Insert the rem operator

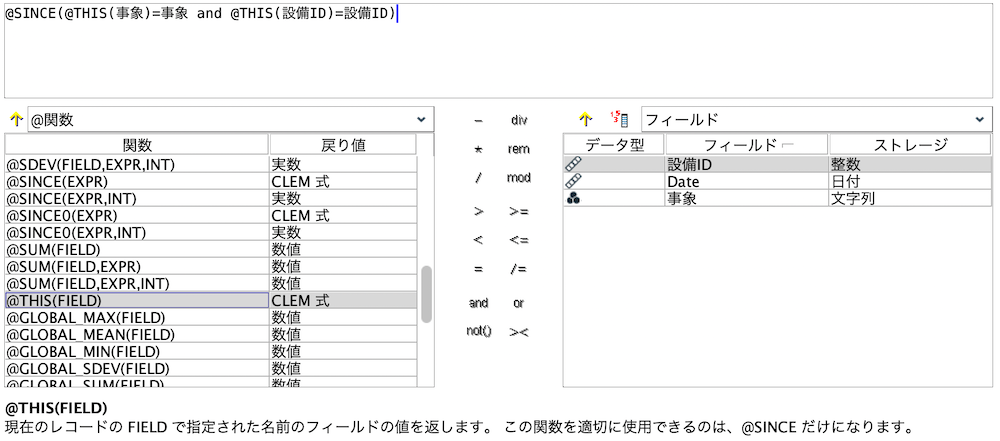518,149
